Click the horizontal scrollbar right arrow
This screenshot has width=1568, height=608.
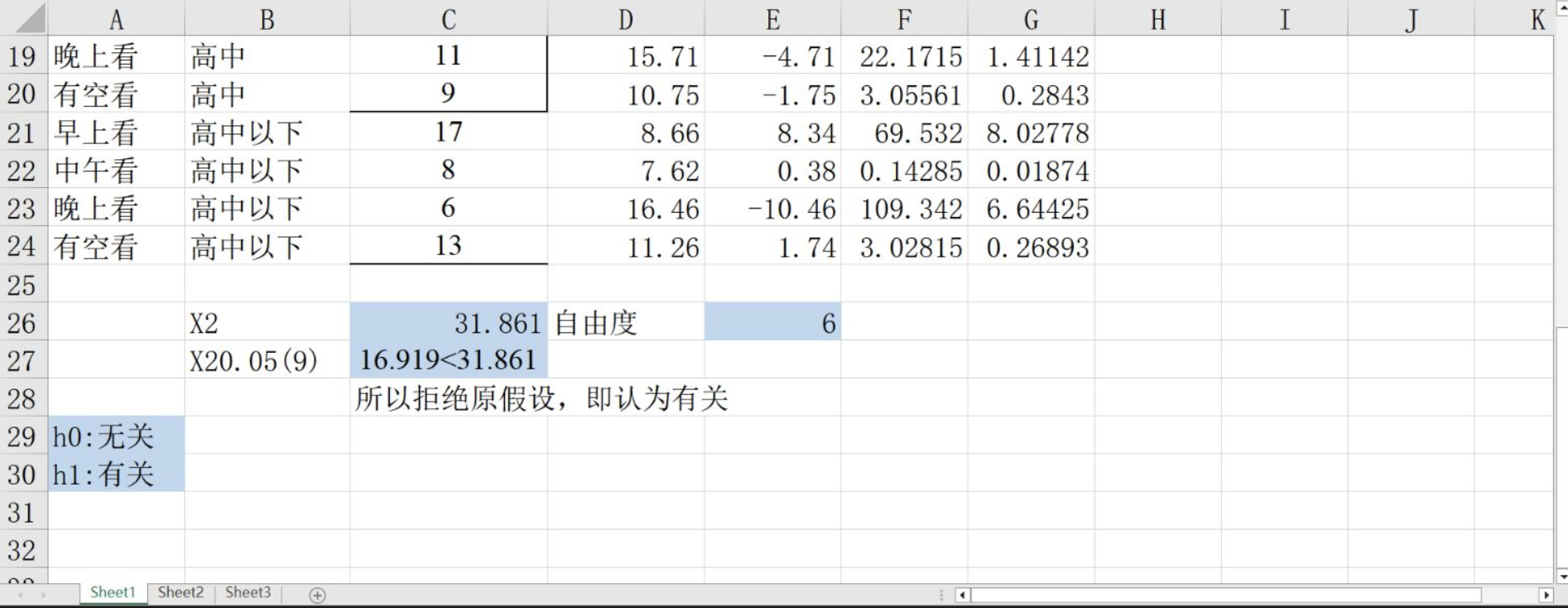pyautogui.click(x=1545, y=595)
